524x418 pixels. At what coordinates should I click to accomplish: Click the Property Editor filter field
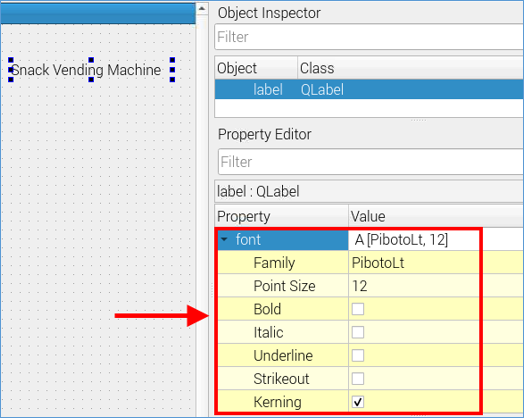(371, 162)
